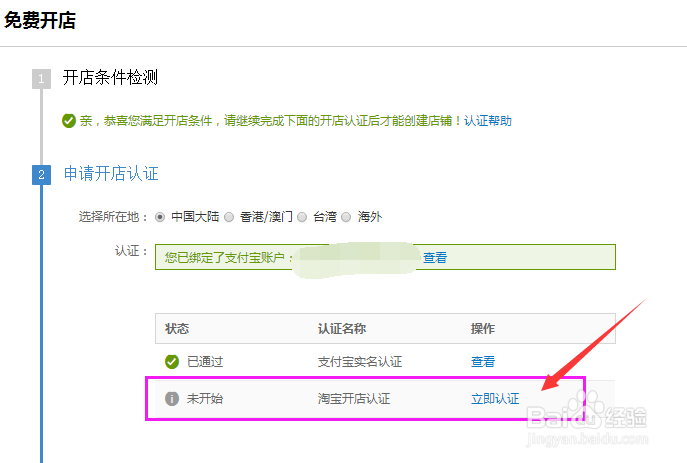Click 查看 next to bound Alipay account

[435, 258]
